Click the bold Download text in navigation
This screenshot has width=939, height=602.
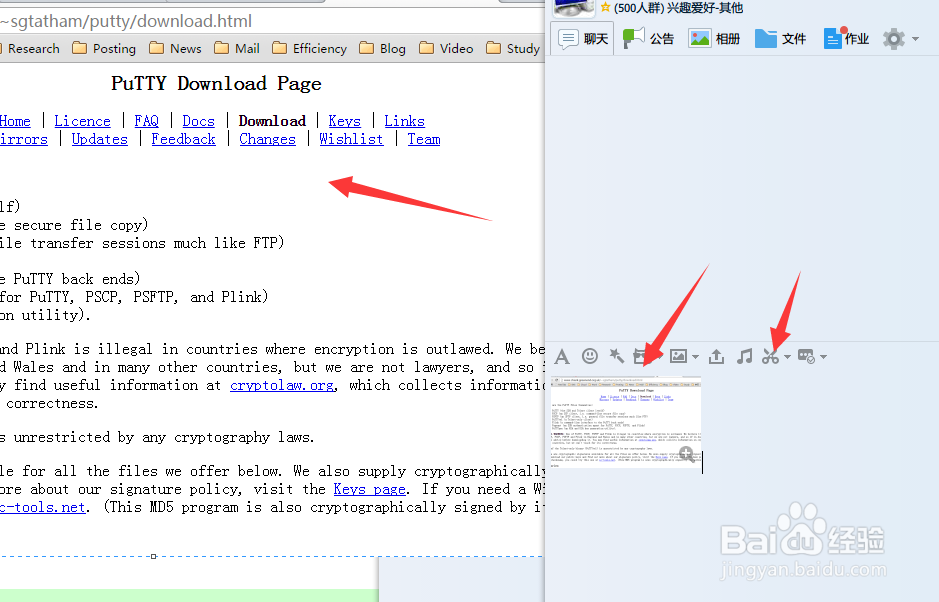point(272,121)
